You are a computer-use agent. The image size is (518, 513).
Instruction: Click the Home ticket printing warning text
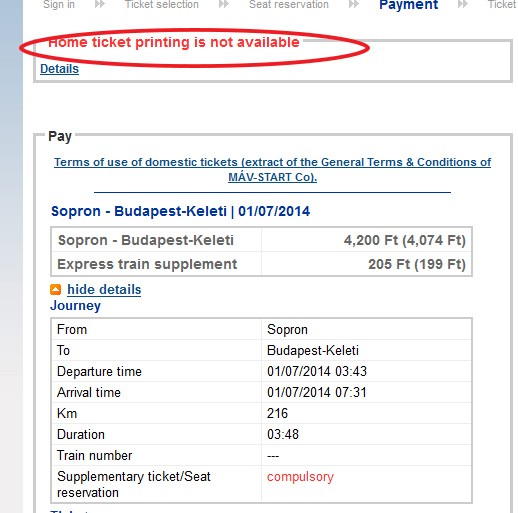click(174, 42)
